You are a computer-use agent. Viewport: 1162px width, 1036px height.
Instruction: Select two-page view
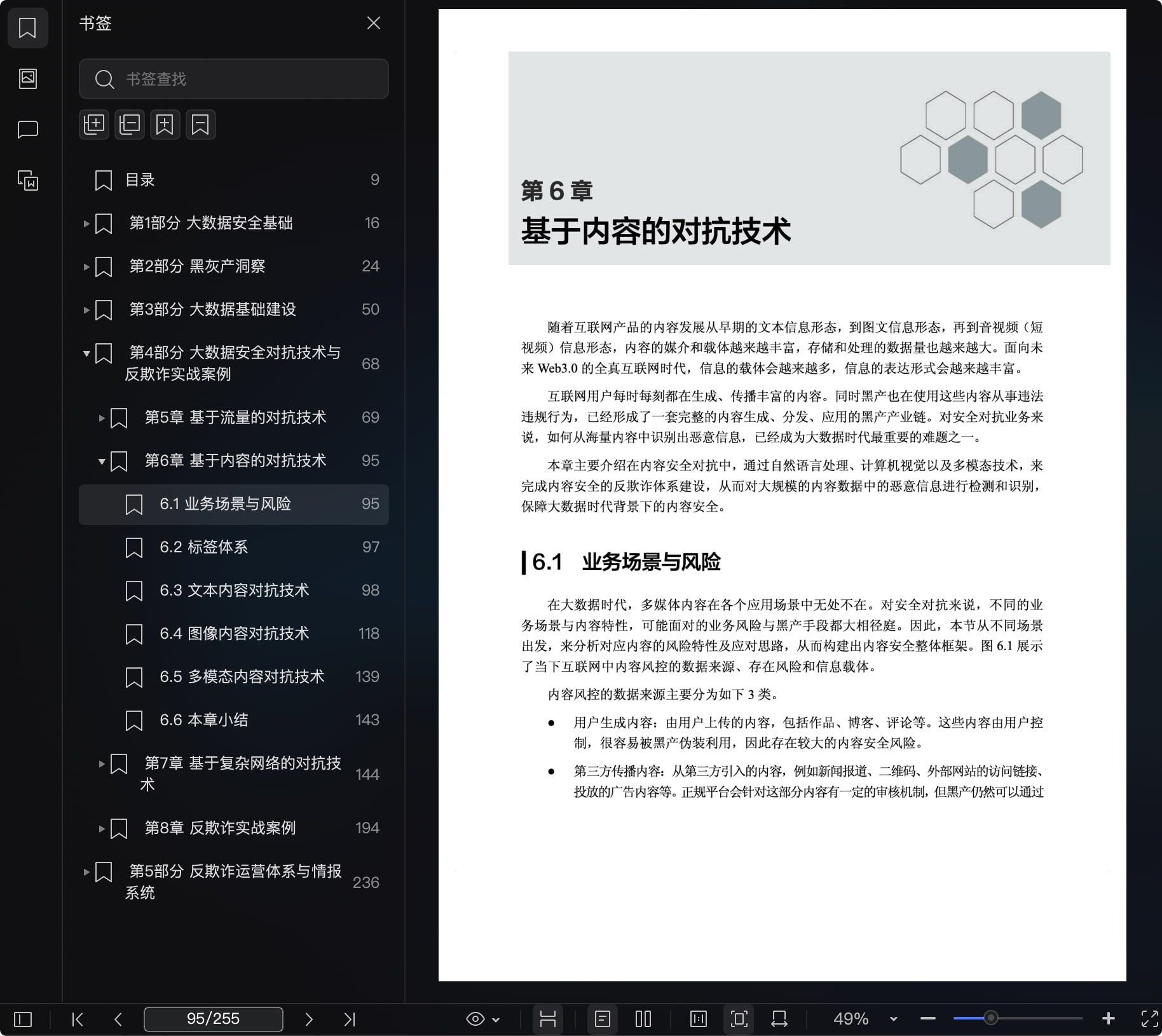click(643, 1019)
